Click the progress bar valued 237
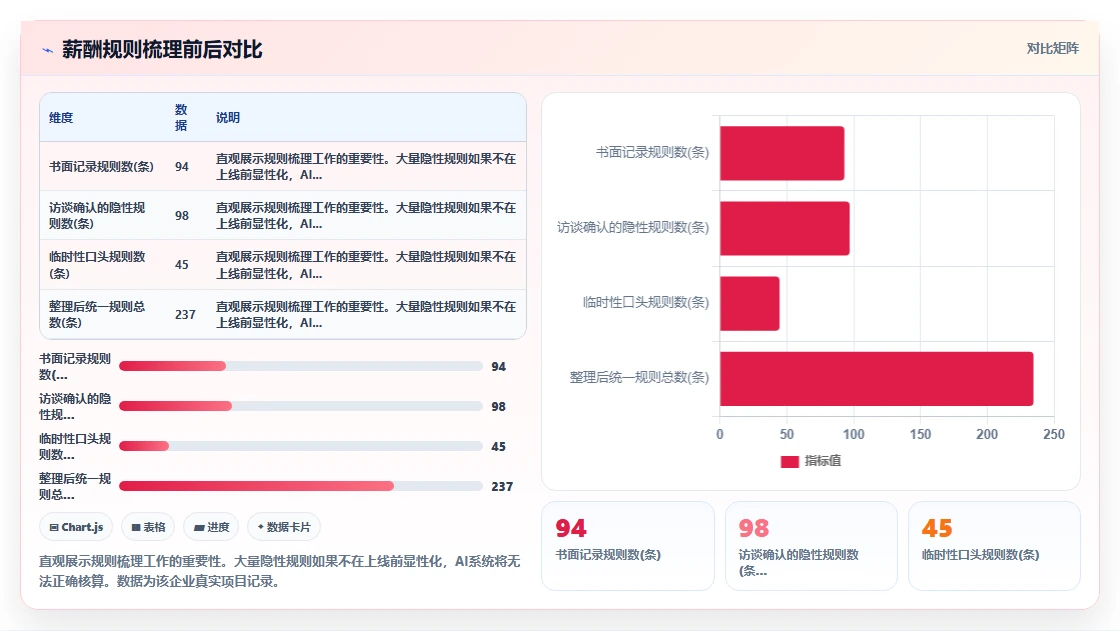The image size is (1120, 631). (301, 487)
